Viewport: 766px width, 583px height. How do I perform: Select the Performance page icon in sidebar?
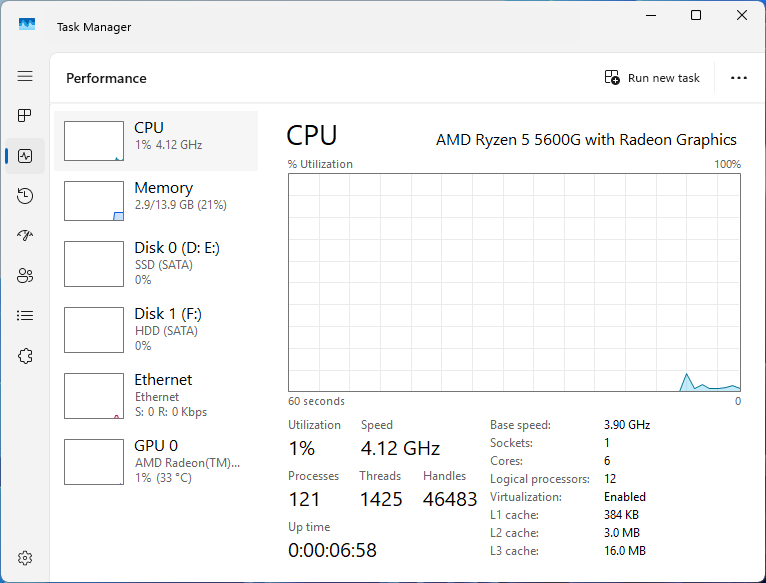click(x=25, y=156)
